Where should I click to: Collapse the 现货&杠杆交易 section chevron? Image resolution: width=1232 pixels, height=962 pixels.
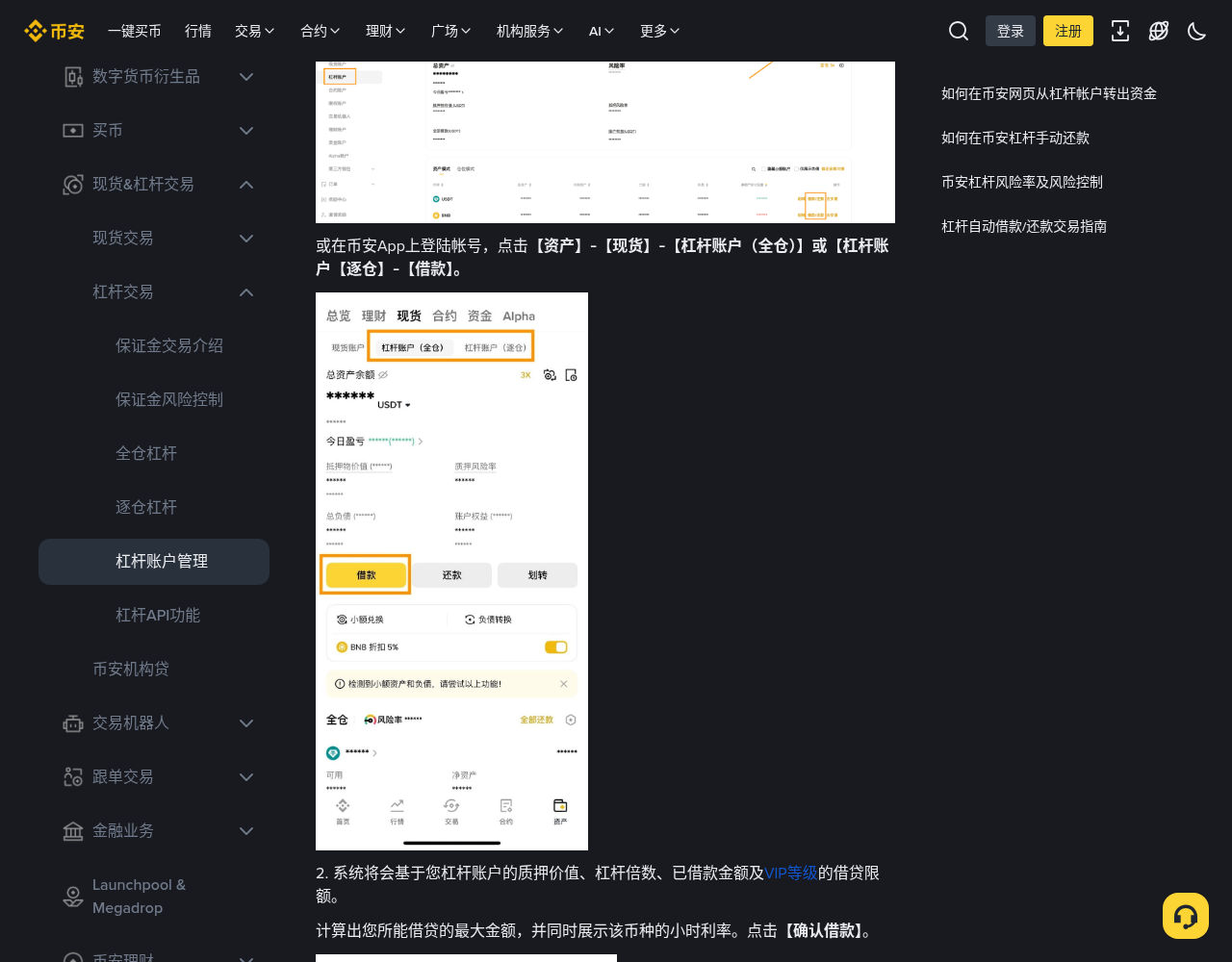[246, 185]
